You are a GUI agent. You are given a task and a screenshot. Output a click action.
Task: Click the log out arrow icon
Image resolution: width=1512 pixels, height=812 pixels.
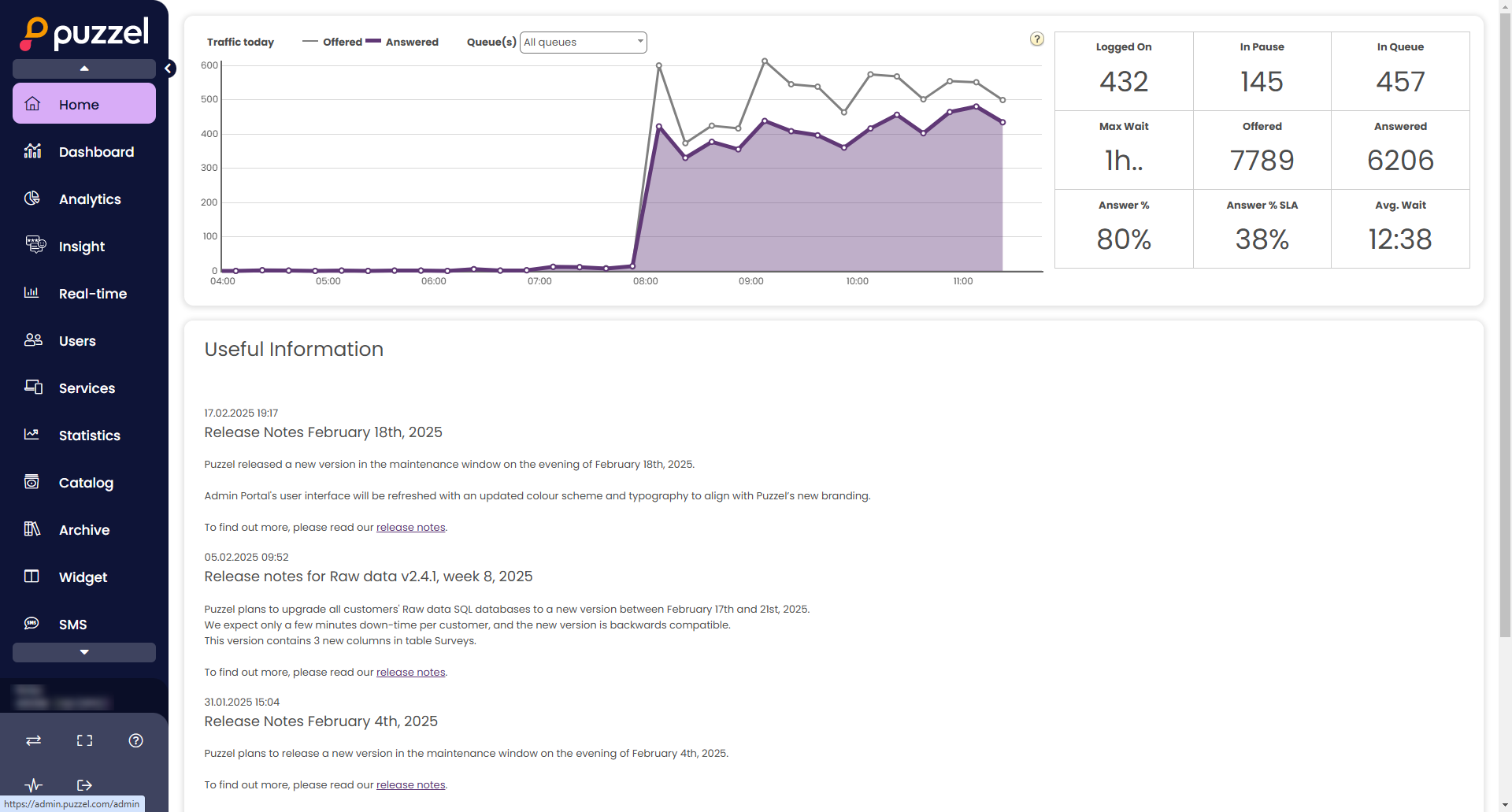84,784
